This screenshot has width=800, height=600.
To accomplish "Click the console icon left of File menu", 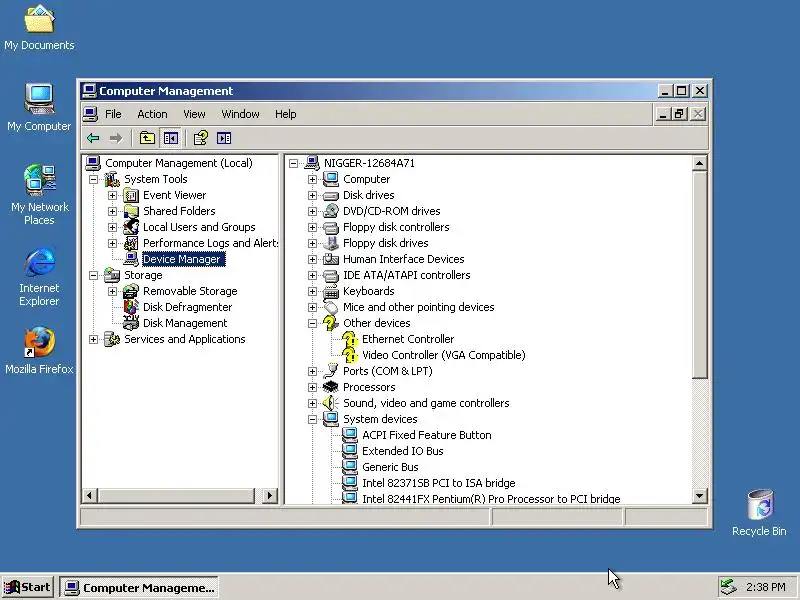I will click(x=90, y=114).
